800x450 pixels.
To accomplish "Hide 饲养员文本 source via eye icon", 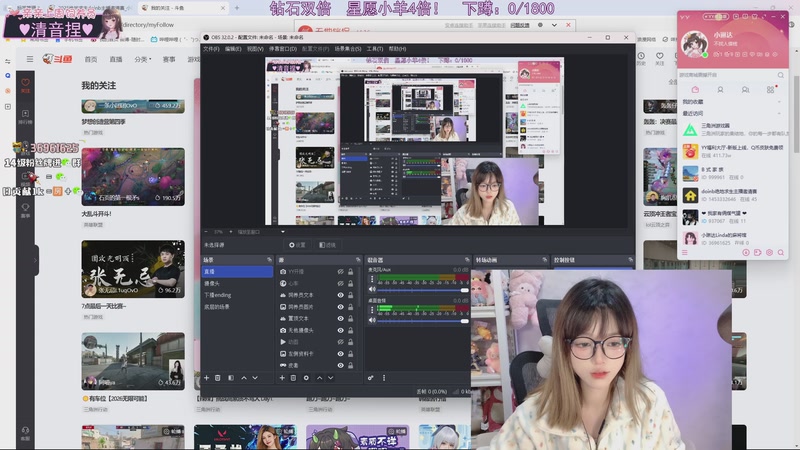I will point(340,295).
